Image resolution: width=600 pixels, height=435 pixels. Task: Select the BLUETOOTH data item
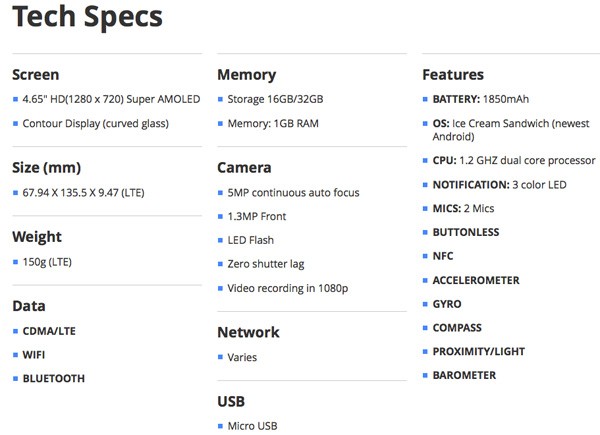point(54,379)
